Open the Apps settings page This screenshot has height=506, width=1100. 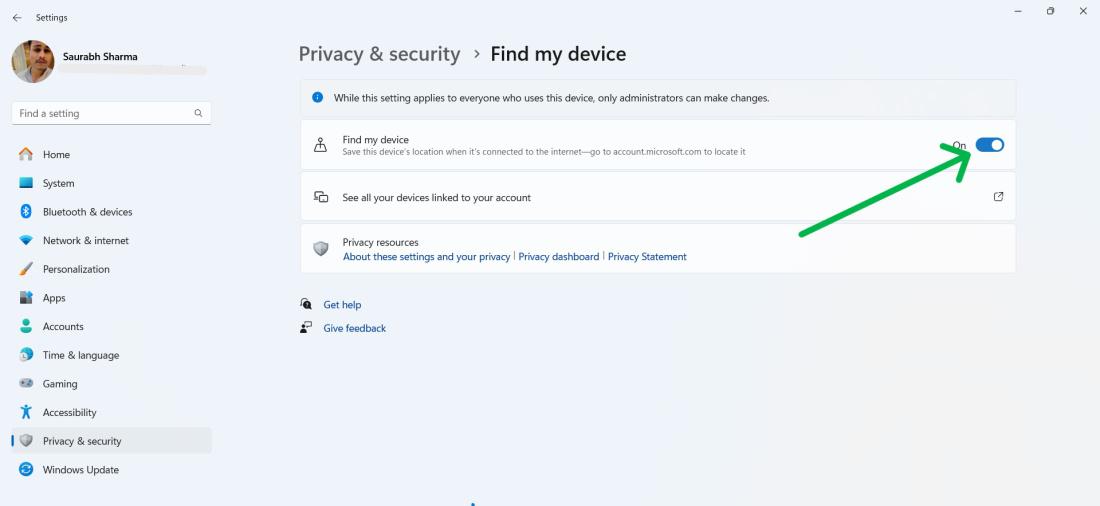tap(54, 298)
